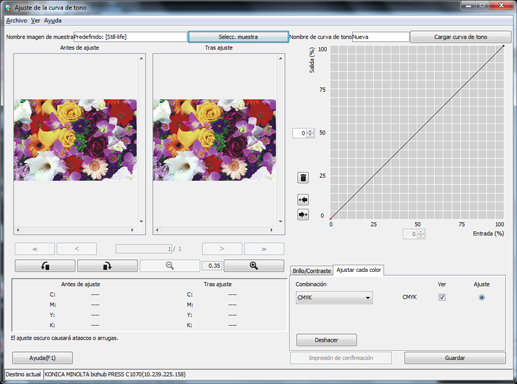This screenshot has height=384, width=517.
Task: Select the CMYK Ajuste radio button
Action: point(481,297)
